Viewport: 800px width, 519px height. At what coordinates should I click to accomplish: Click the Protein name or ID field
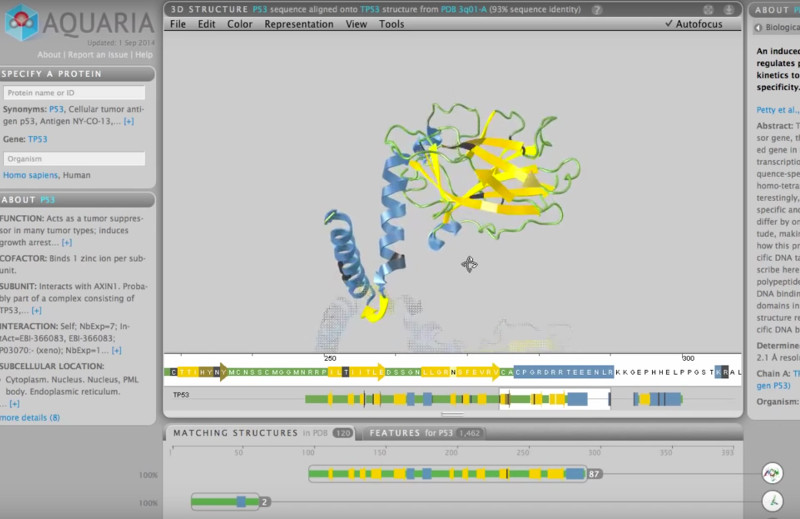(x=74, y=93)
